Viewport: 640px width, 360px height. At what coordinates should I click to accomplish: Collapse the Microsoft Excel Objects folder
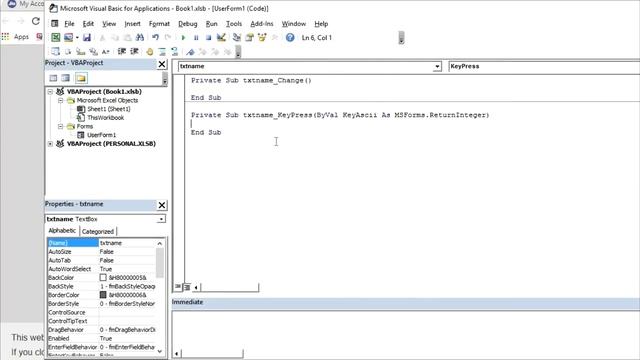click(x=60, y=100)
